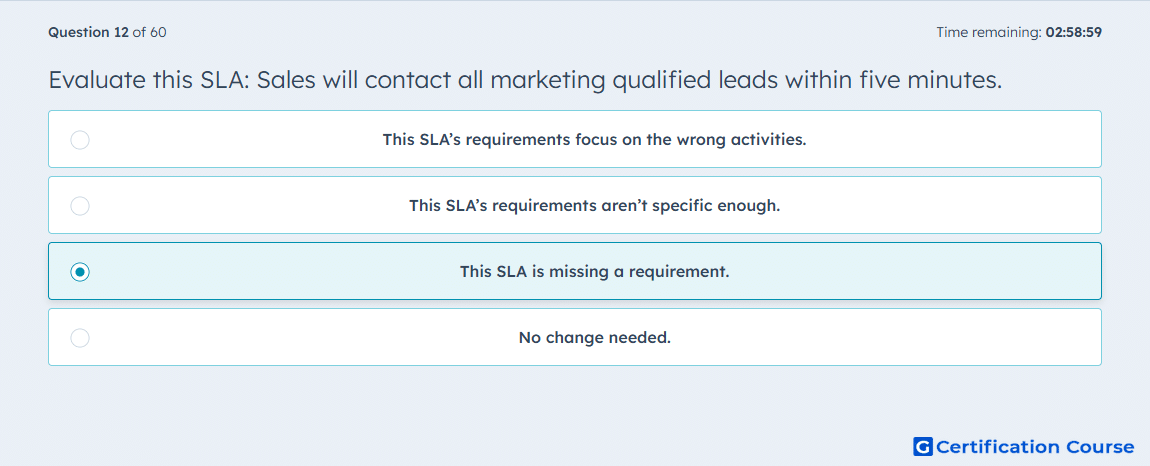The image size is (1150, 466).
Task: Select radio button for No change needed
Action: coord(80,338)
